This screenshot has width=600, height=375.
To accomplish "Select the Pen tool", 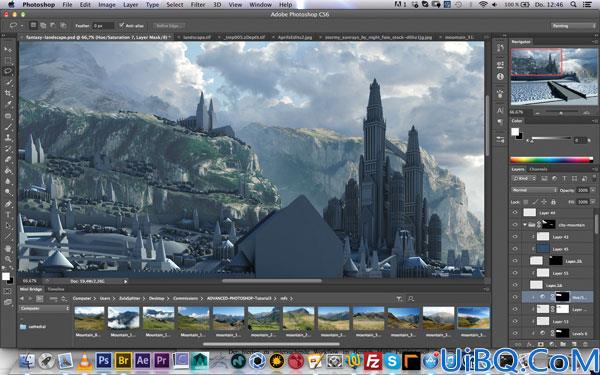I will pos(8,204).
